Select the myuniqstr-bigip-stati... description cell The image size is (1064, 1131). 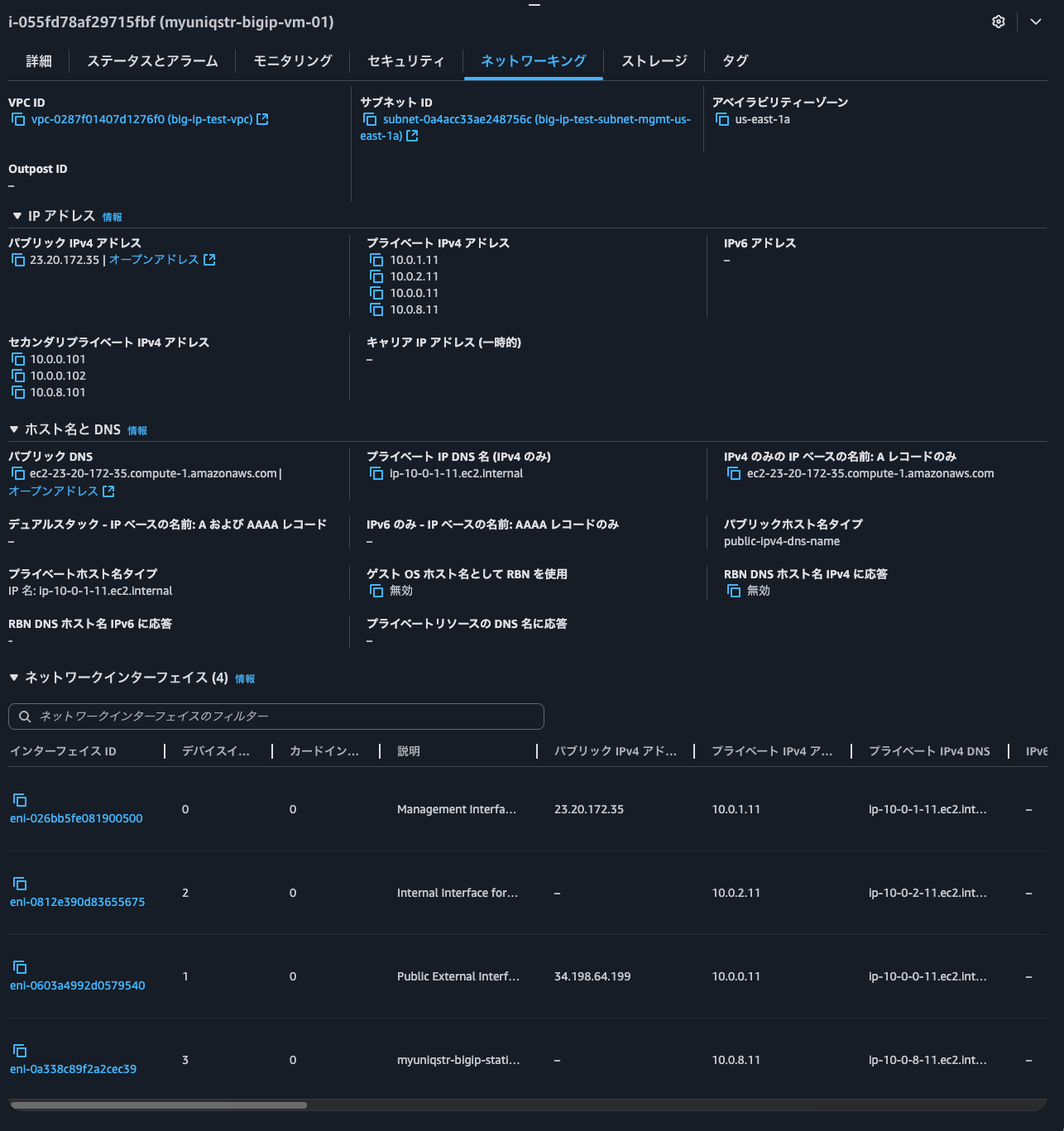coord(458,1060)
